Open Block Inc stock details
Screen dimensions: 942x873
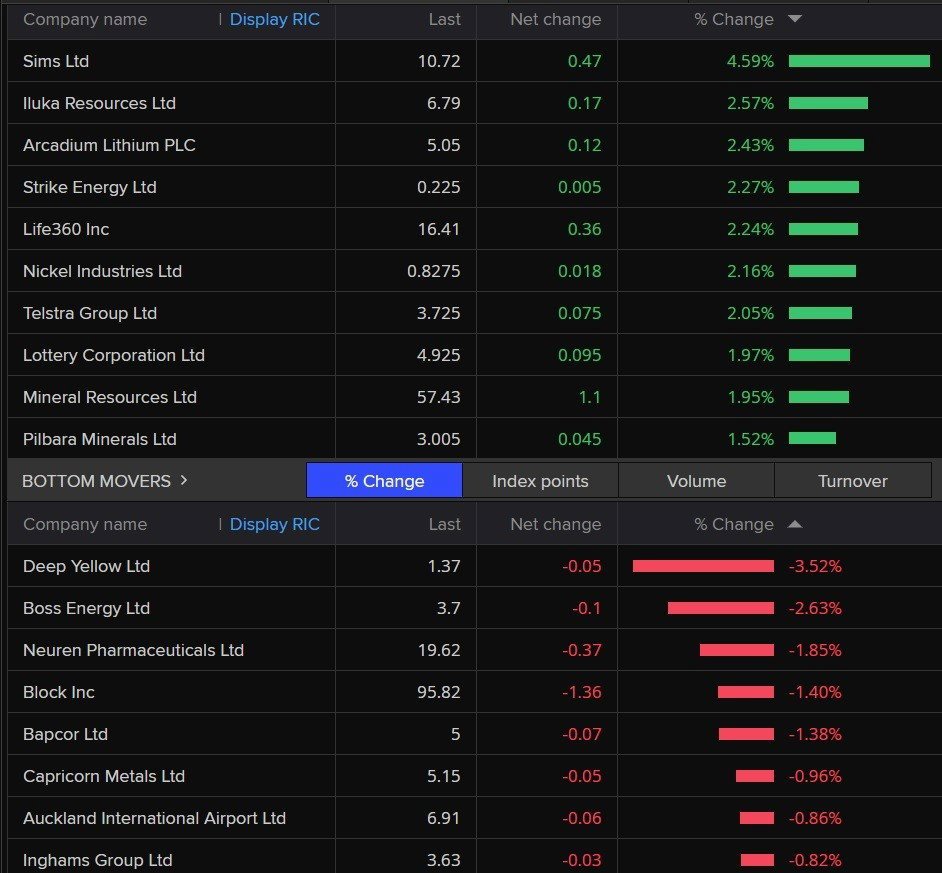(59, 692)
